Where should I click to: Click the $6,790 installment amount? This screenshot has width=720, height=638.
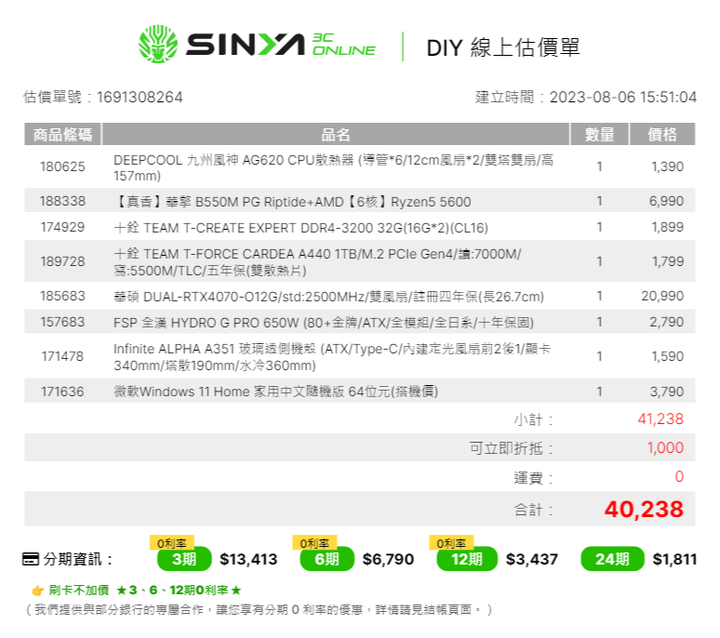tap(388, 559)
